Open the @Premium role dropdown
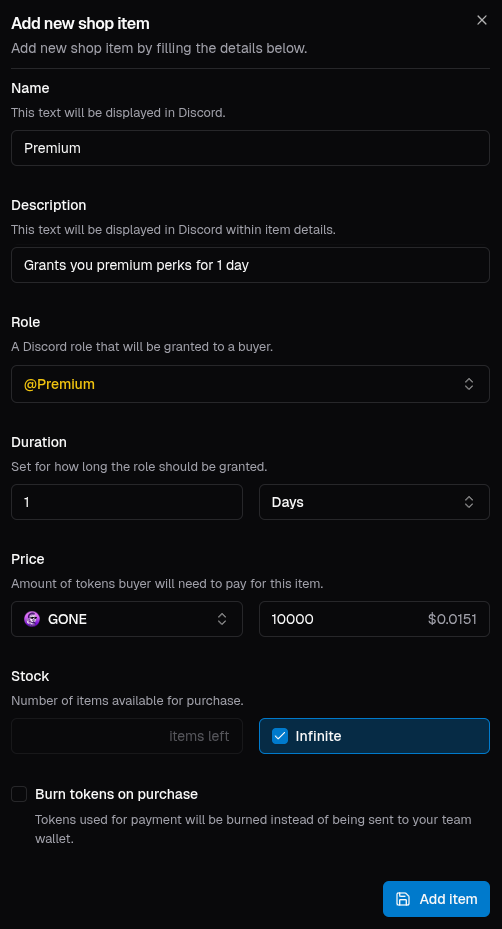Screen dimensions: 502x929 pyautogui.click(x=250, y=384)
